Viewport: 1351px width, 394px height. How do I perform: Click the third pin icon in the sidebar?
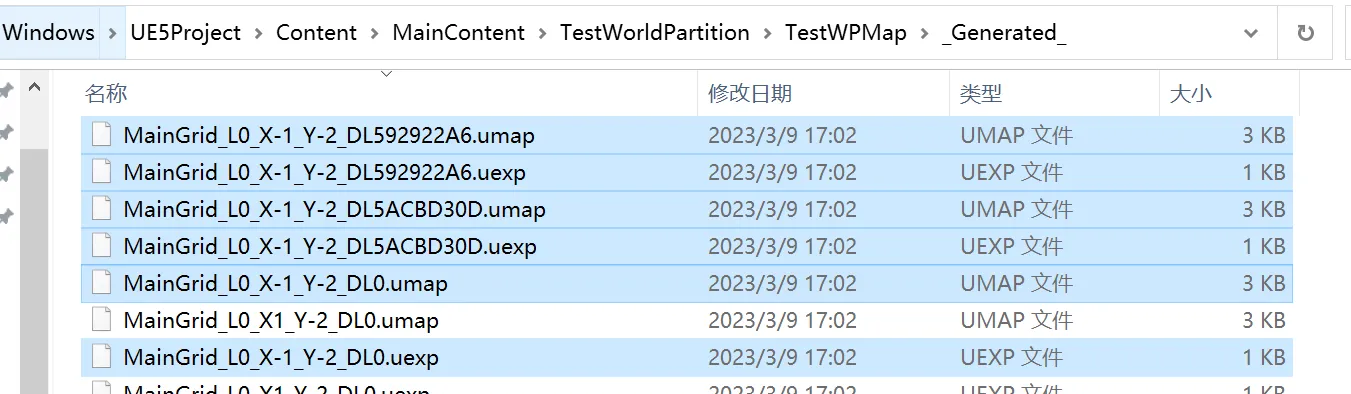point(6,174)
